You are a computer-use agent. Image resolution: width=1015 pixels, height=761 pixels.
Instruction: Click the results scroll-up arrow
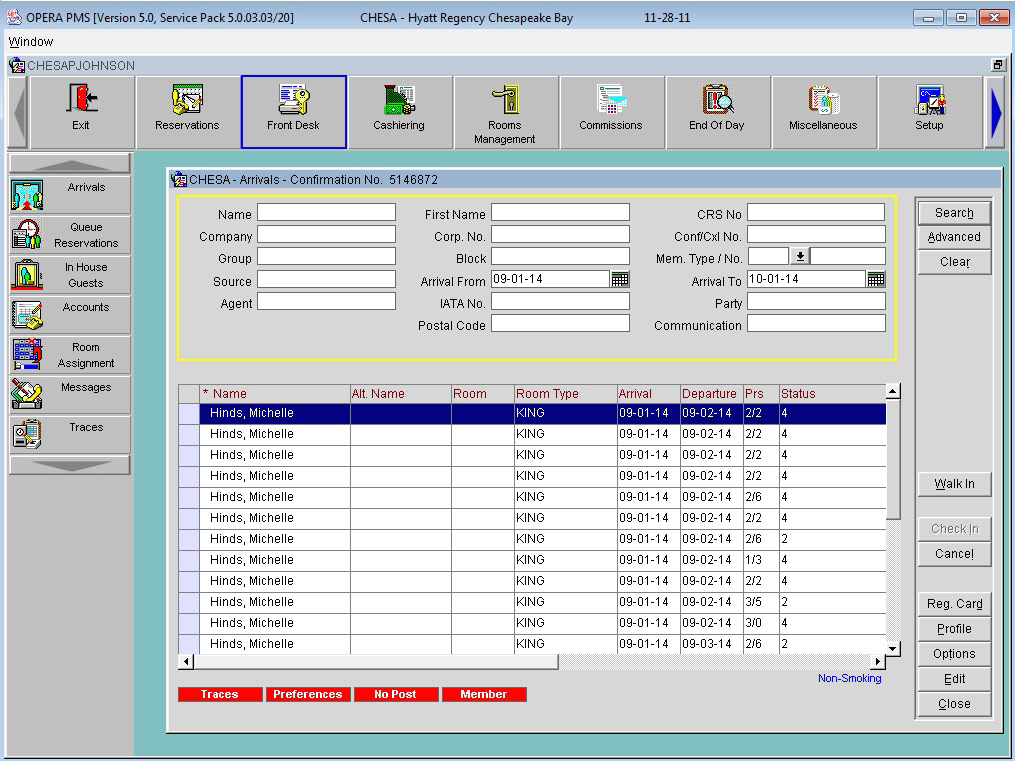click(x=893, y=392)
